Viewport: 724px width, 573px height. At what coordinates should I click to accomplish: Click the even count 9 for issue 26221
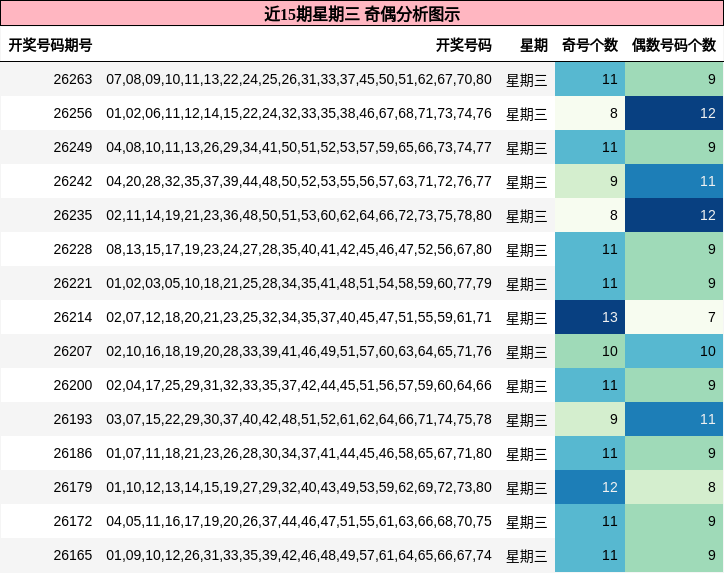point(674,283)
